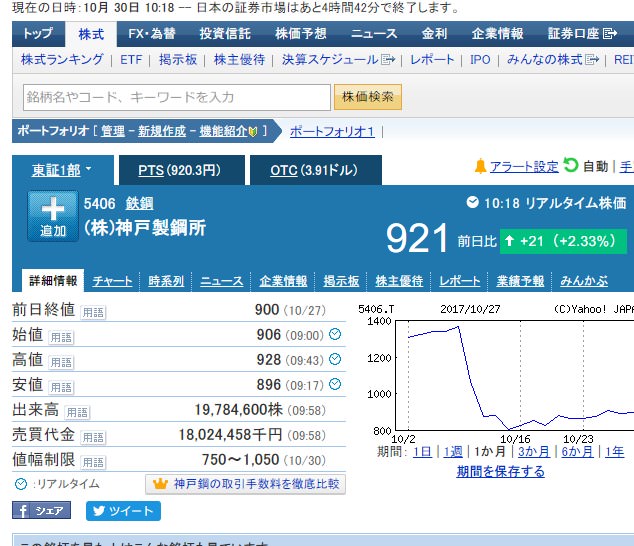Open the 時系列 tab
Viewport: 634px width, 546px height.
click(x=166, y=281)
